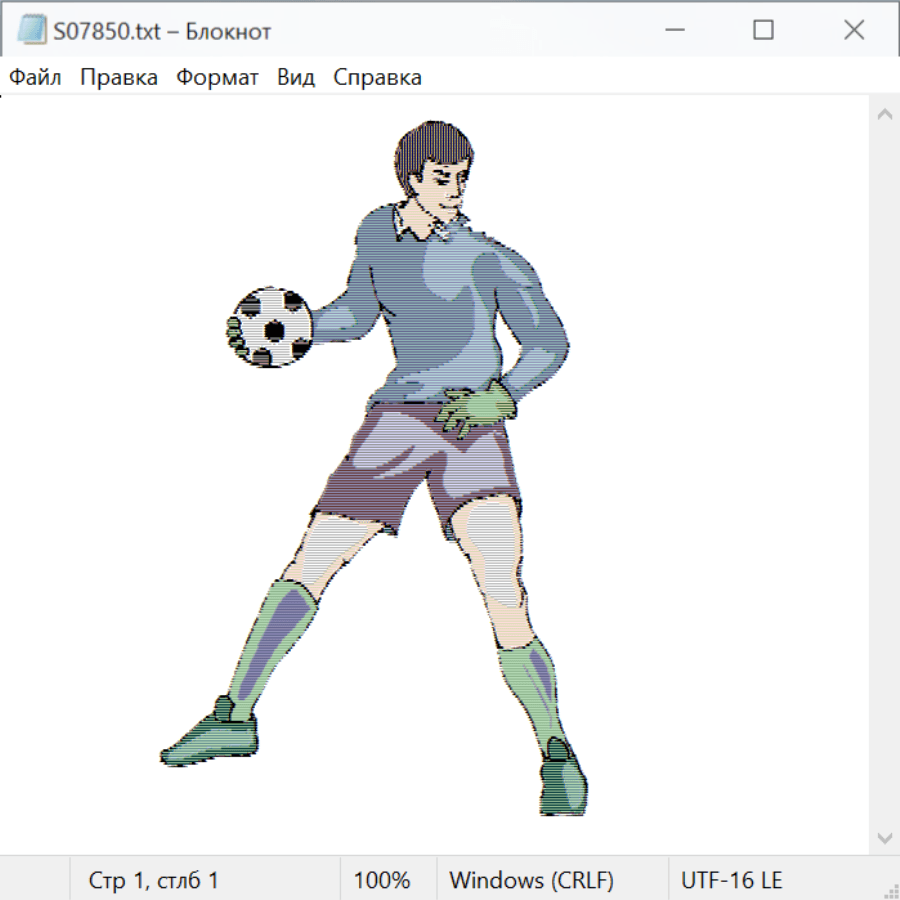Open the Справка menu
Viewport: 900px width, 900px height.
(377, 78)
